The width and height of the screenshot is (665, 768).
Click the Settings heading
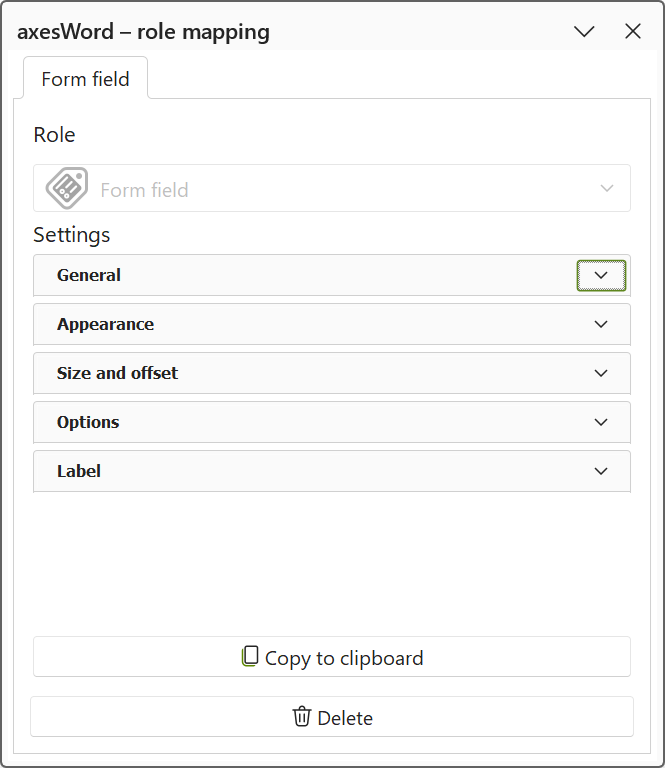pos(71,235)
